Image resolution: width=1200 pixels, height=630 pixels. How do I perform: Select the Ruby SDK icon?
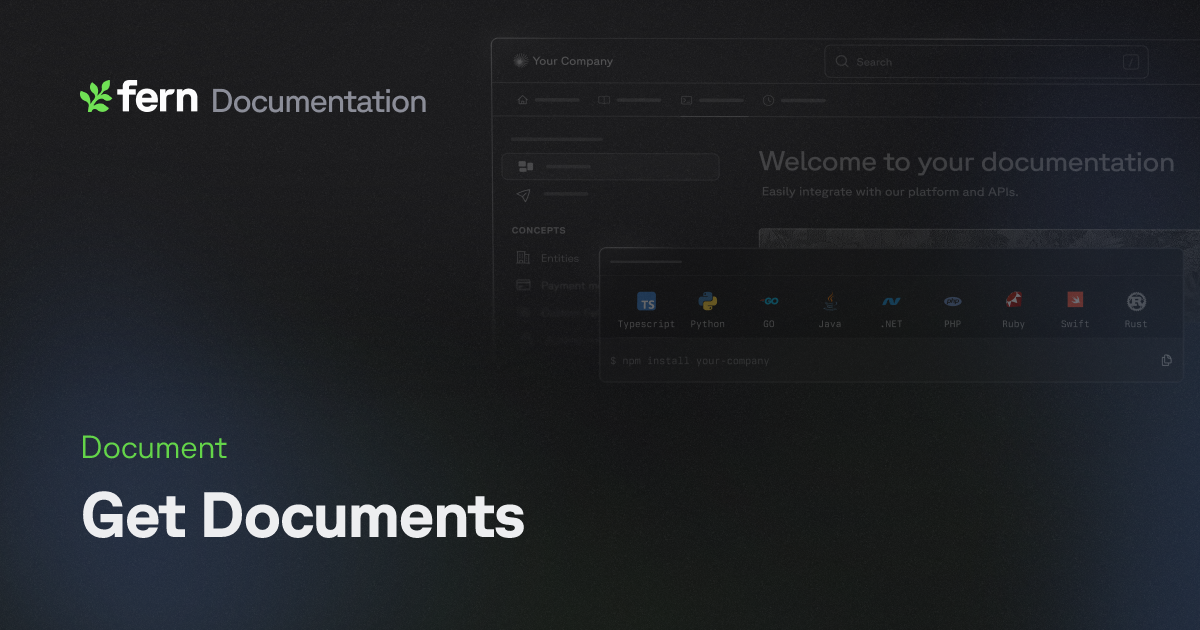(1013, 301)
